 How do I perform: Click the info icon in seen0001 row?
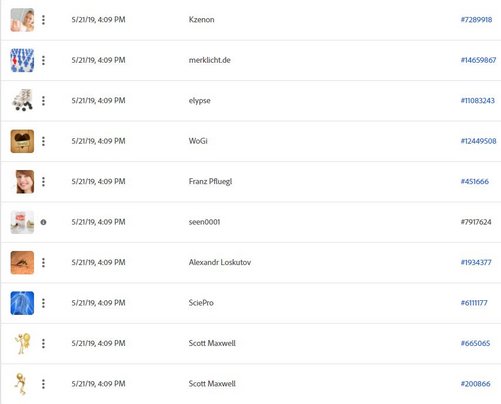[x=43, y=222]
